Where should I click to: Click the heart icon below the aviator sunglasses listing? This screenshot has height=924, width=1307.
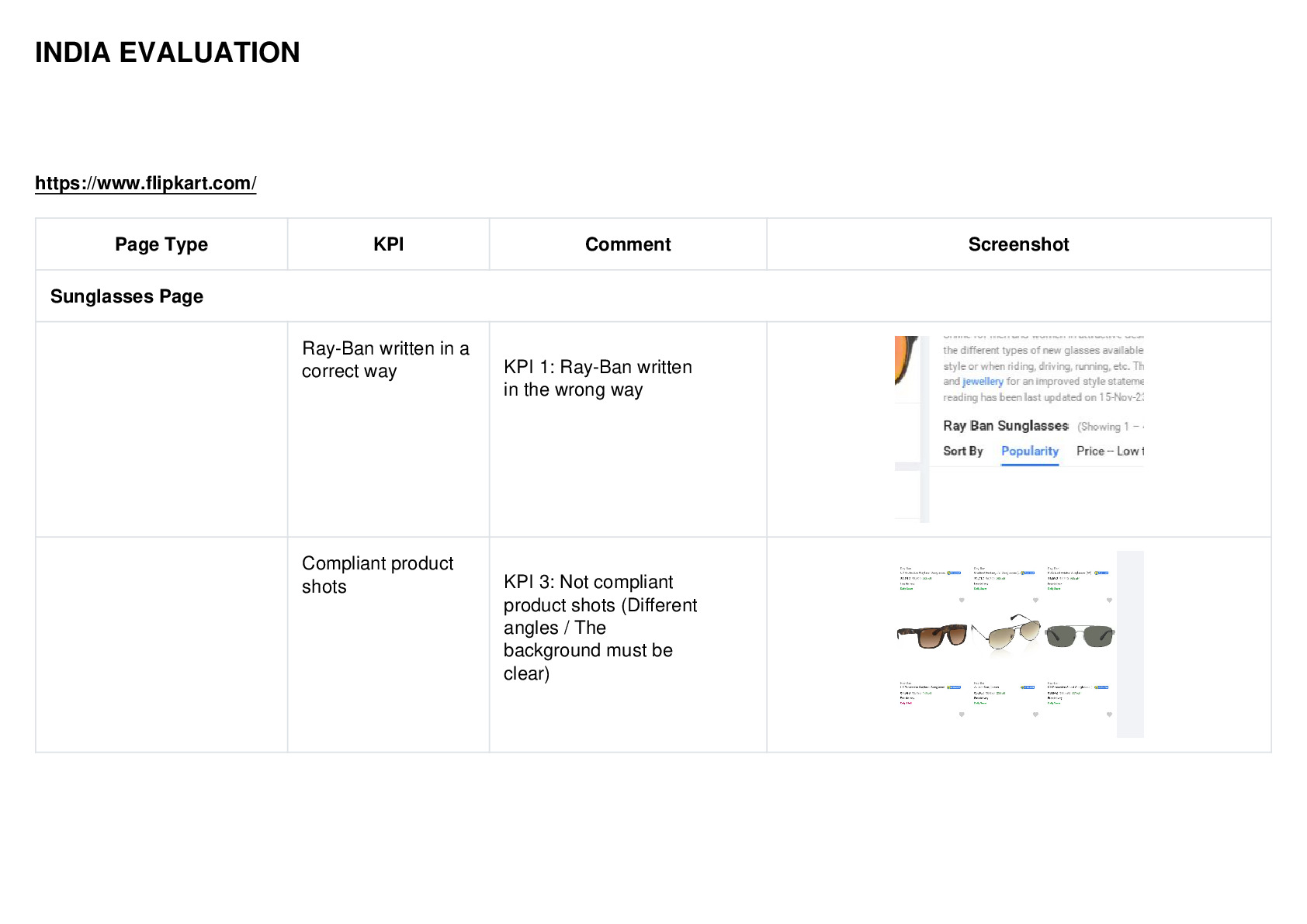pos(1035,715)
